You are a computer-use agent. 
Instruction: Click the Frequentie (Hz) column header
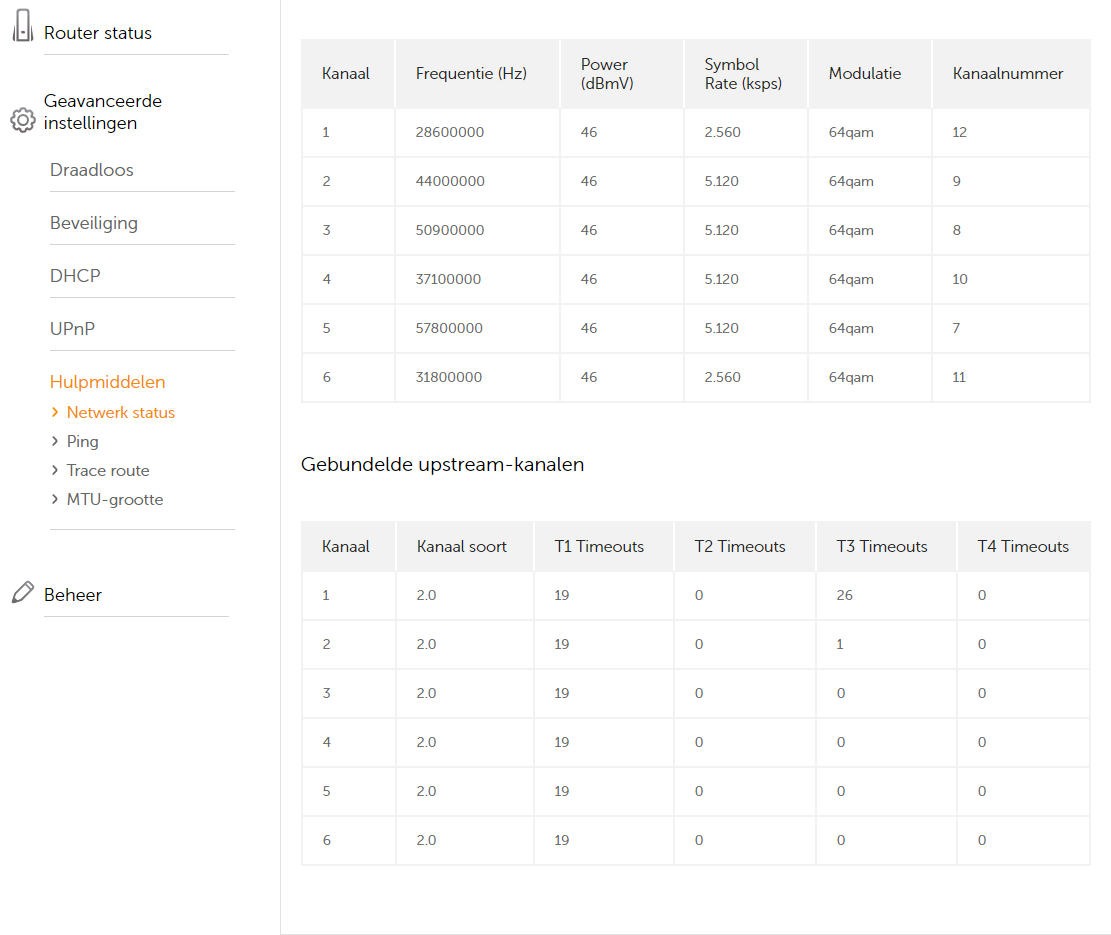tap(471, 73)
